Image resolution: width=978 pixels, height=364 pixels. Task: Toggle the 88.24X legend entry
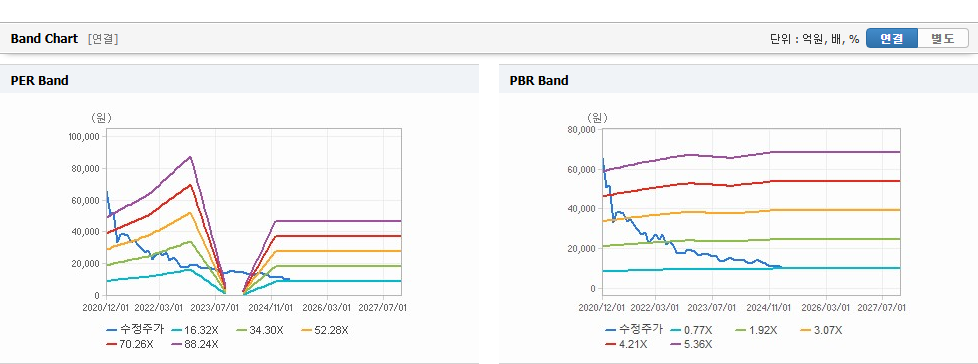195,344
